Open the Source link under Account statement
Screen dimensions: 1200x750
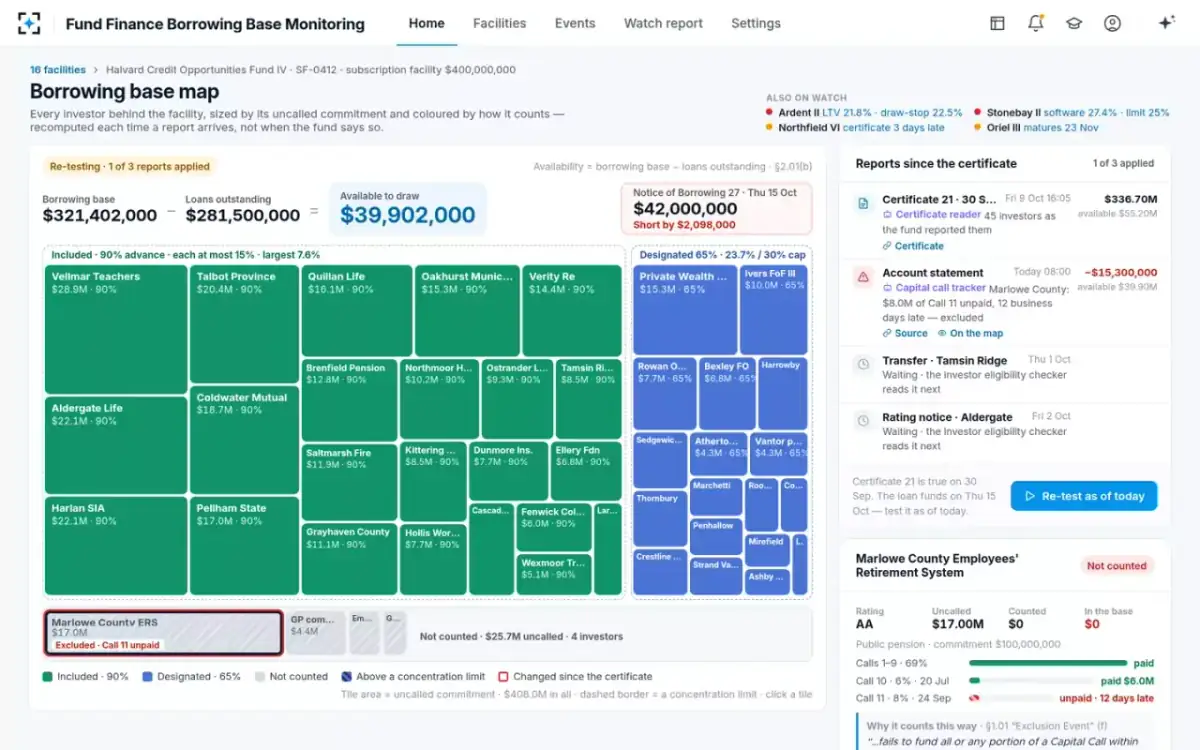coord(905,333)
